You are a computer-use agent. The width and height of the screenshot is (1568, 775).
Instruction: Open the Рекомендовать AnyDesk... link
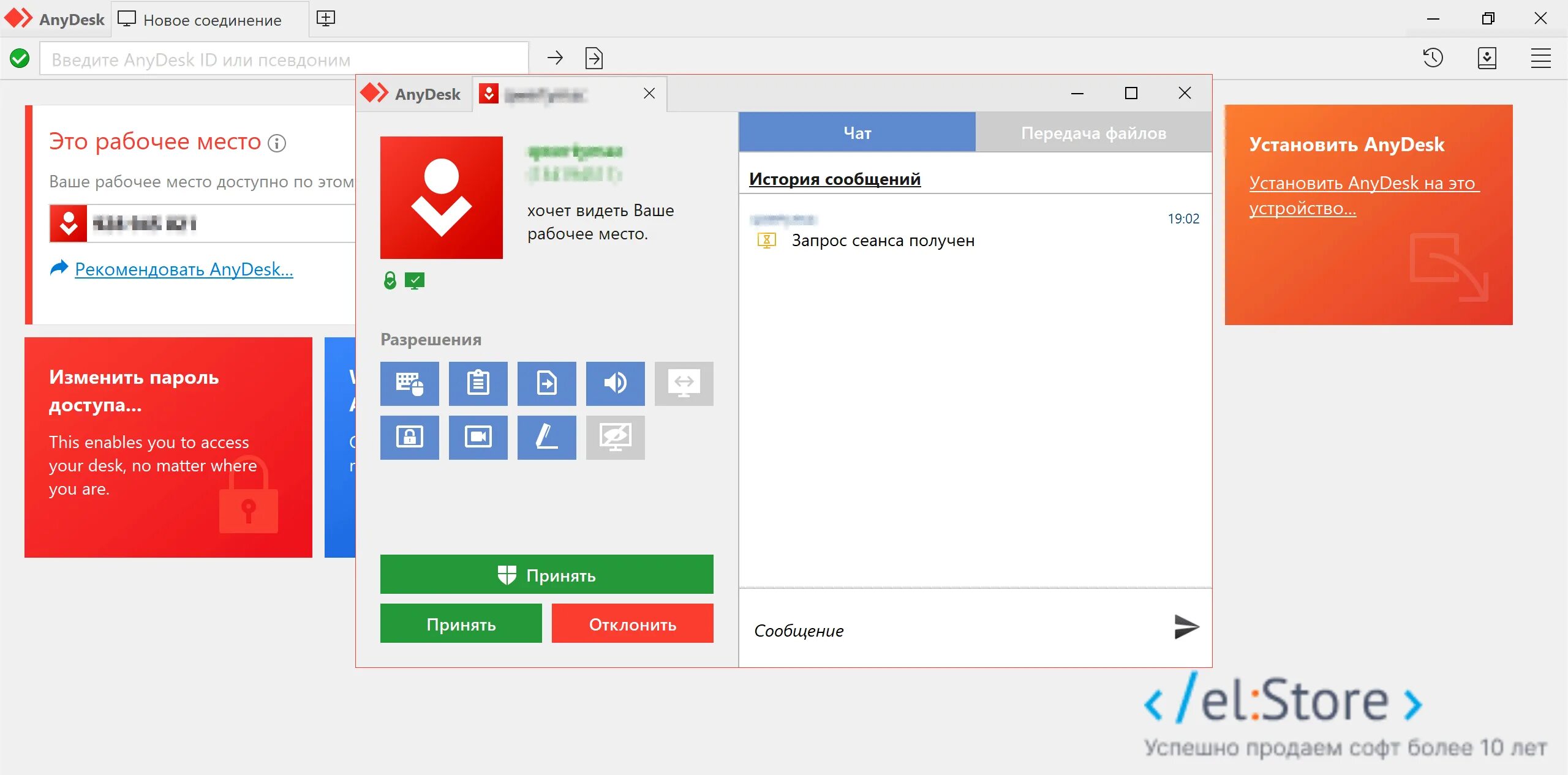(x=184, y=269)
